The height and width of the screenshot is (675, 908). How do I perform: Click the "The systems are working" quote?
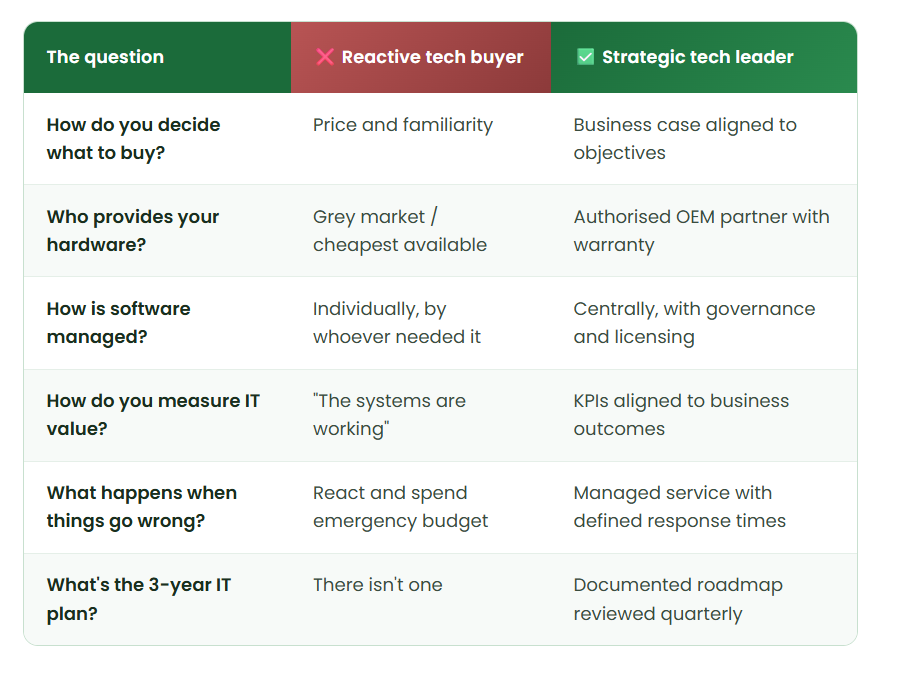(x=390, y=415)
